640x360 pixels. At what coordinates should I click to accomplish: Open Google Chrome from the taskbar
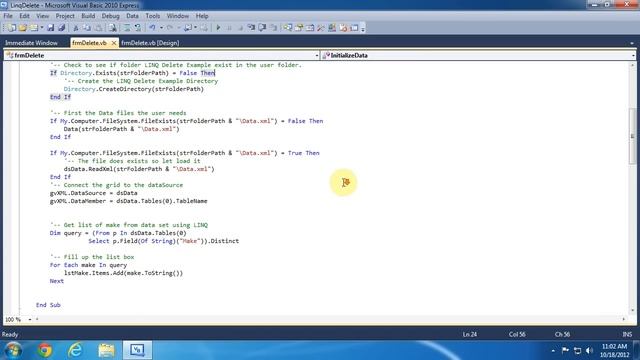(45, 350)
